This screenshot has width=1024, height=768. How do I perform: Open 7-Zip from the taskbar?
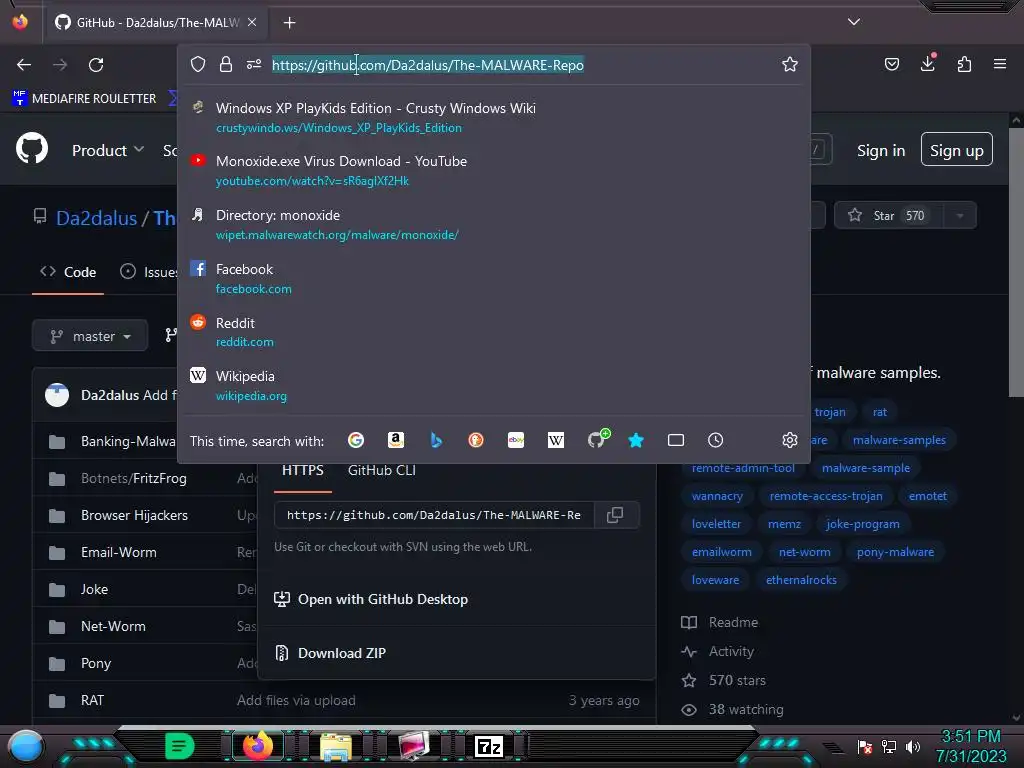[x=489, y=746]
